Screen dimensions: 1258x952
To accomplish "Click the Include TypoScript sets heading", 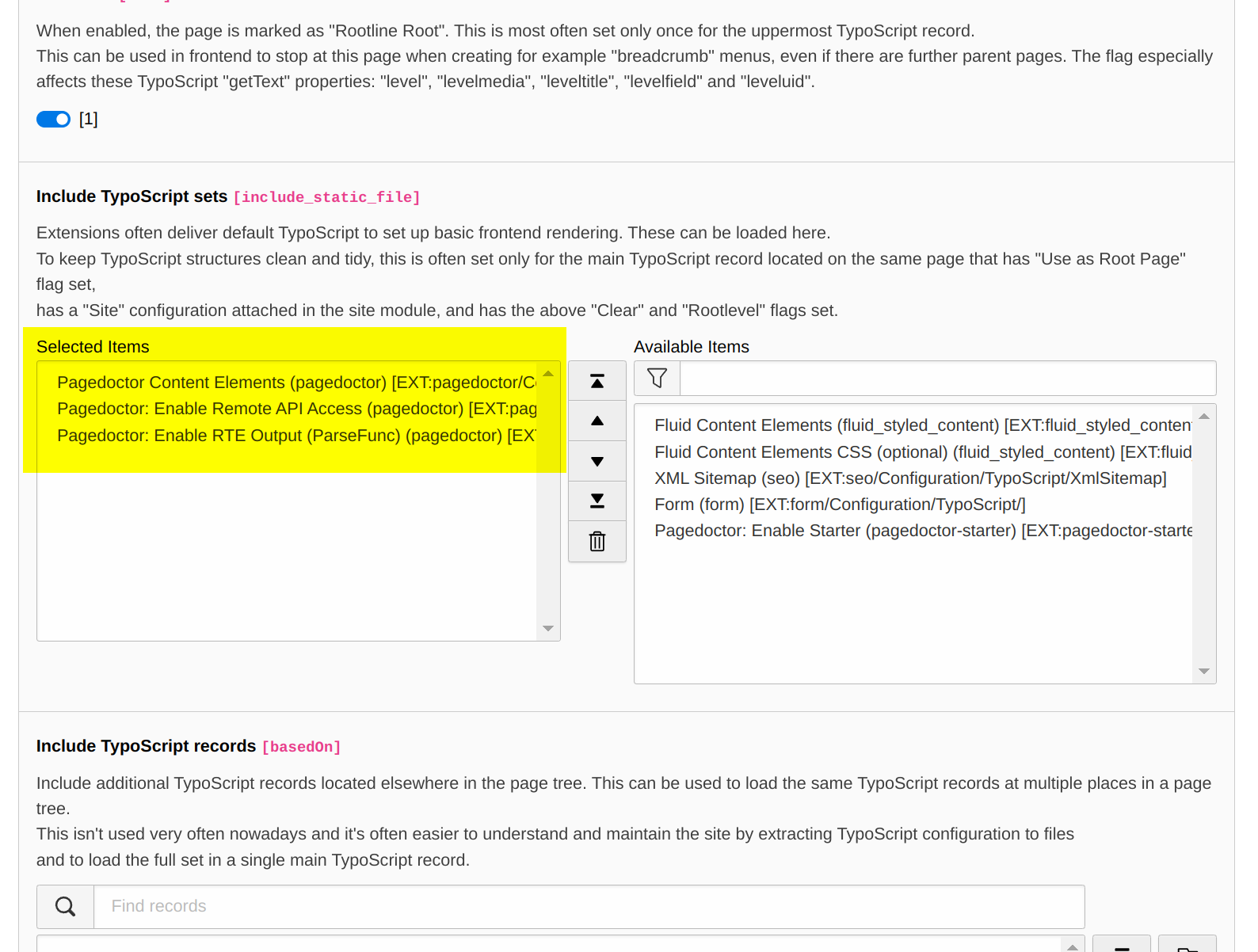I will 132,196.
